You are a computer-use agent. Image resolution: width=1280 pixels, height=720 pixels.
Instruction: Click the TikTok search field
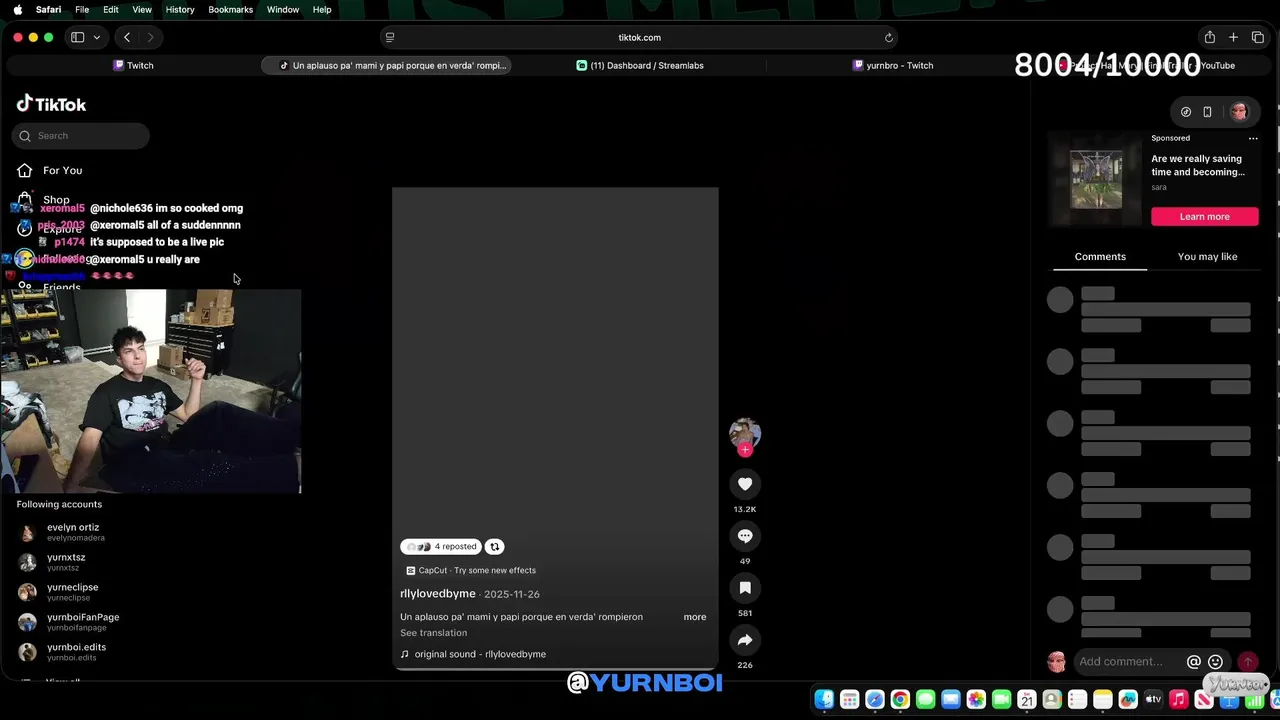[x=81, y=136]
